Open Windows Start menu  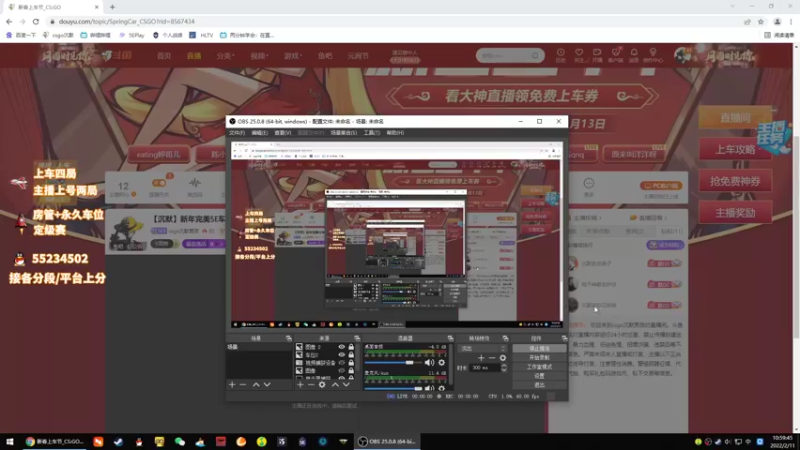10,442
